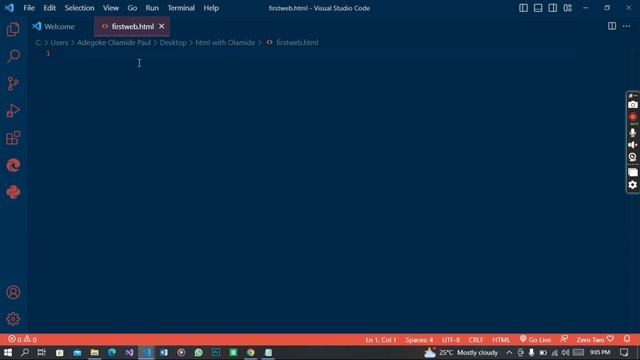Open the Accounts menu icon

click(x=13, y=292)
